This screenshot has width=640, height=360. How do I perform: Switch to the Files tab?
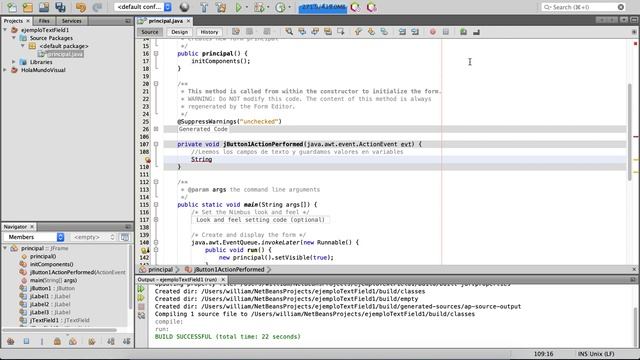tap(44, 21)
